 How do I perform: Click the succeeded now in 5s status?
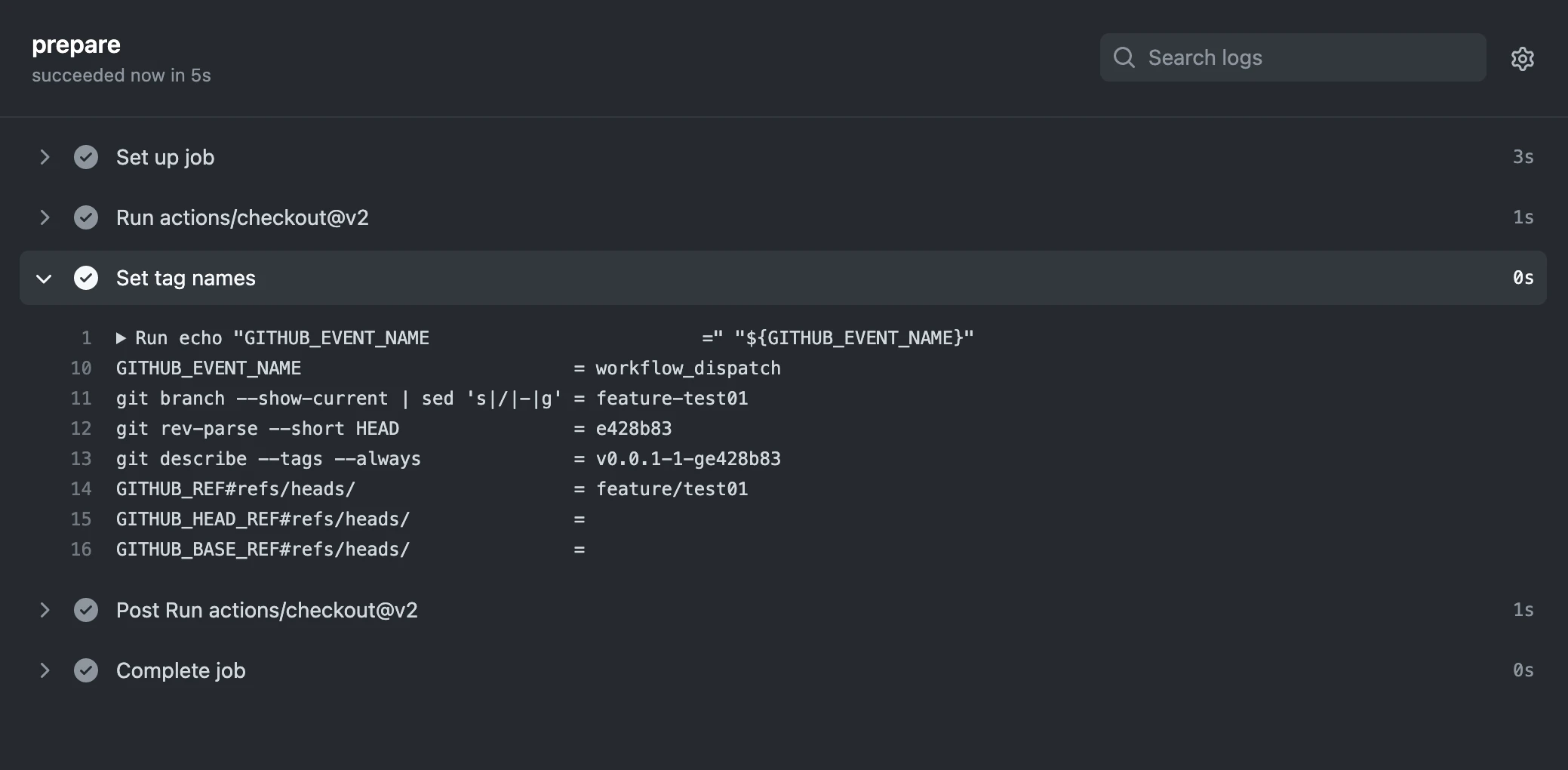(121, 75)
